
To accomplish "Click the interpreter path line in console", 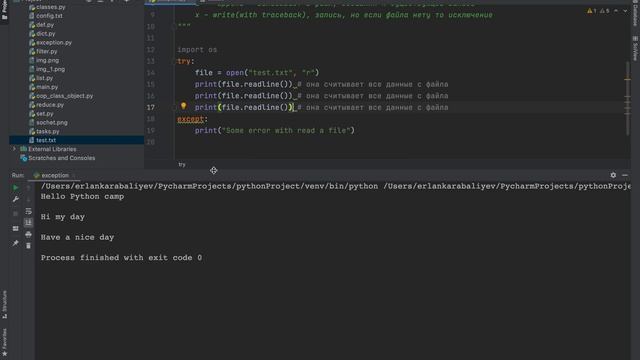I will [x=336, y=186].
